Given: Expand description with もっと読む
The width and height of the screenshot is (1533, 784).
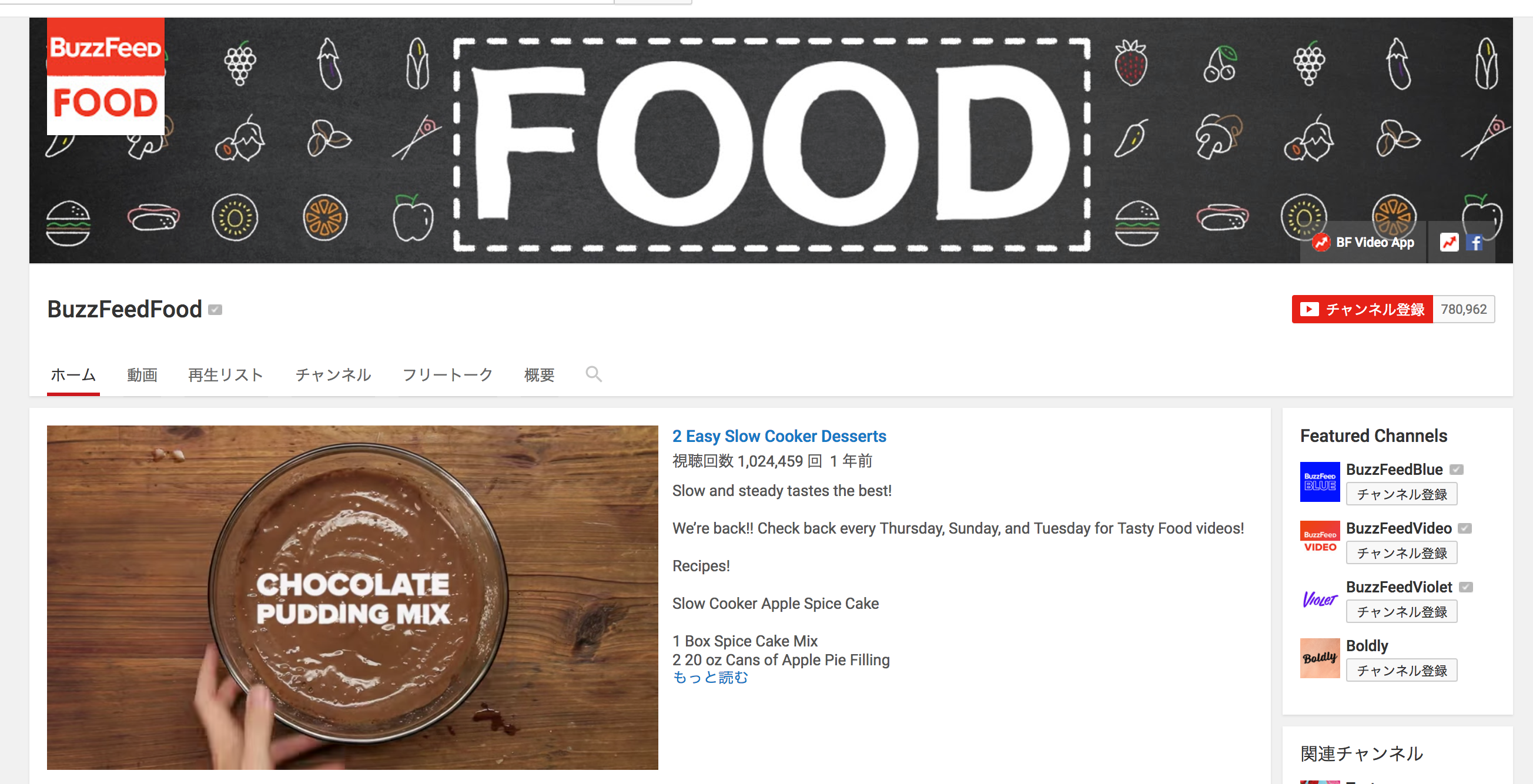Looking at the screenshot, I should [x=710, y=678].
